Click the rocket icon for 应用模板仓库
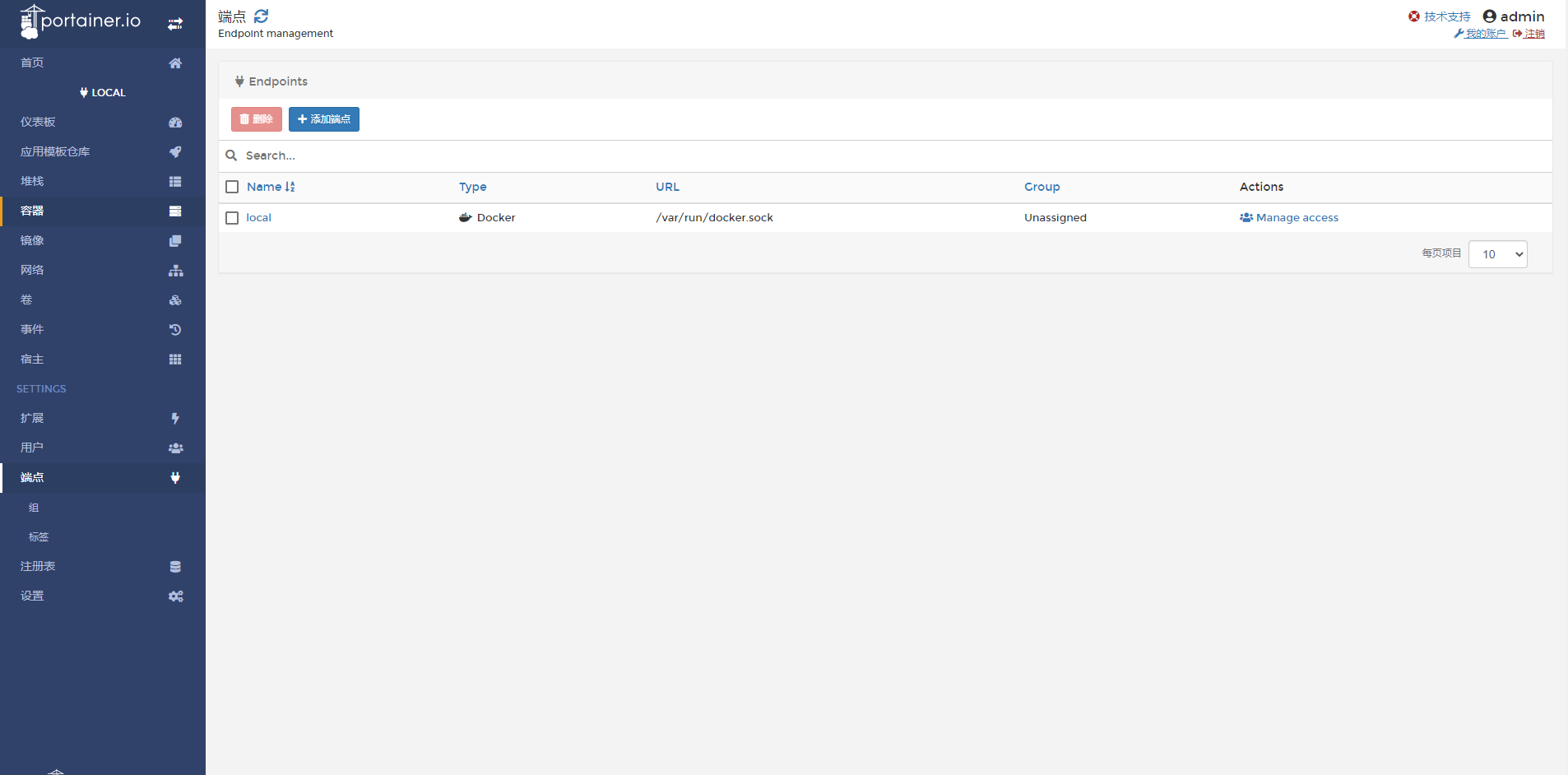The image size is (1568, 775). tap(175, 152)
